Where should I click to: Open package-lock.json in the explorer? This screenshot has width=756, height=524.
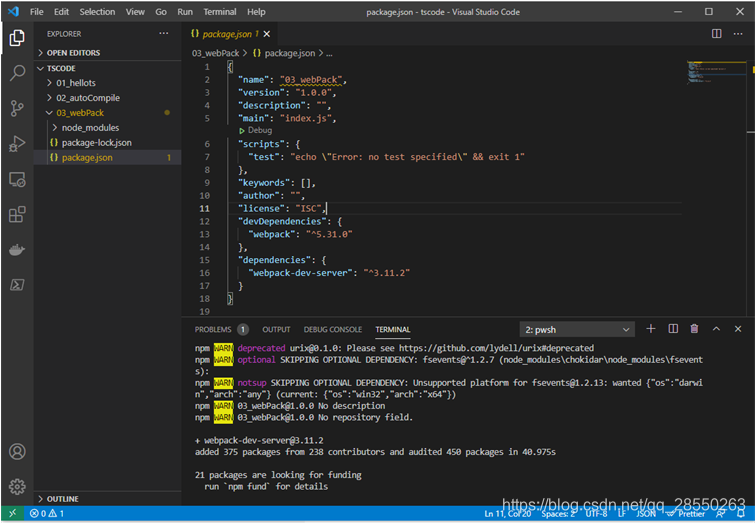(96, 142)
